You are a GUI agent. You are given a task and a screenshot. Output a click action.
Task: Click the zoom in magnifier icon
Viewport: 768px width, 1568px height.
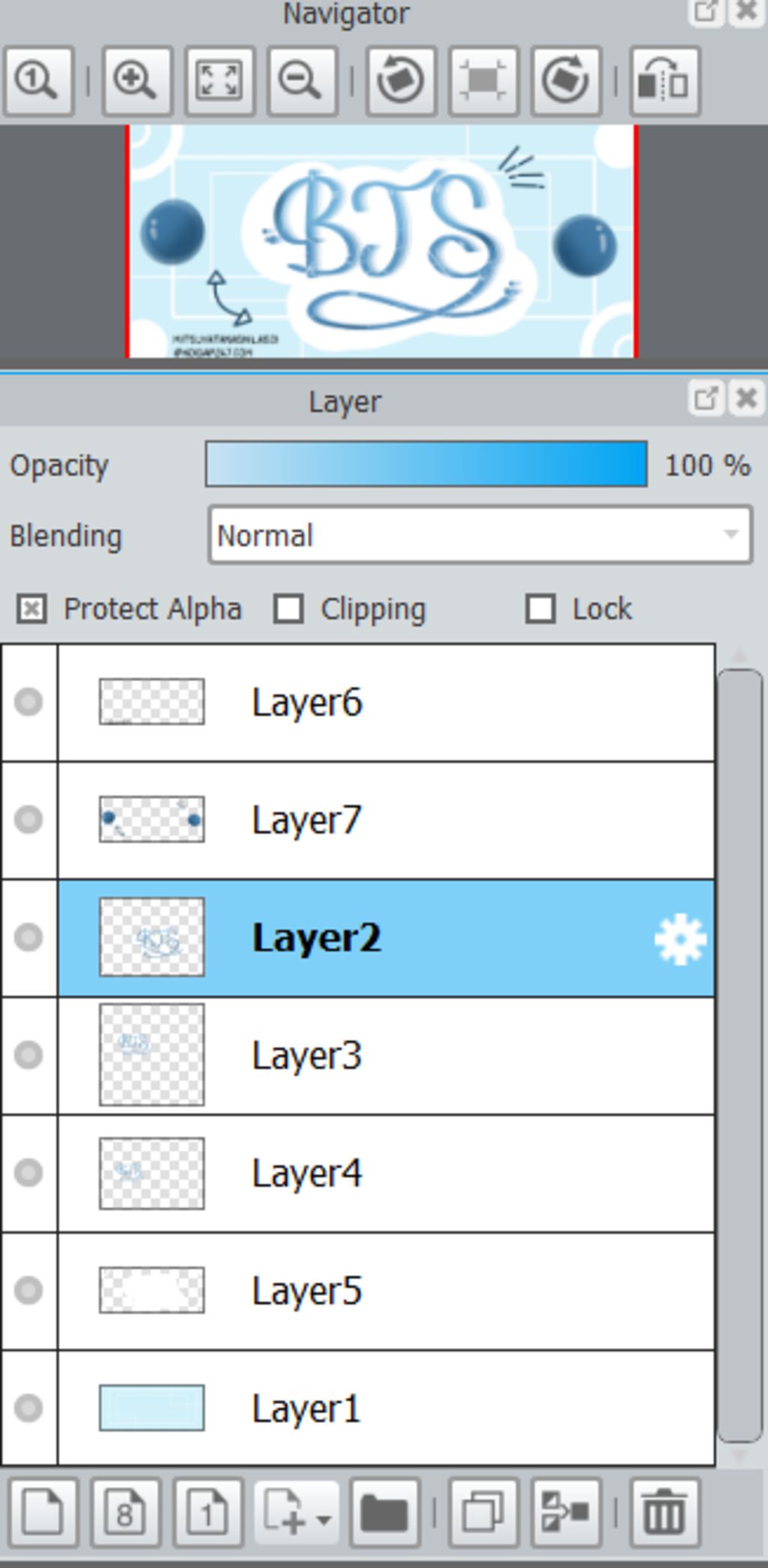tap(136, 81)
